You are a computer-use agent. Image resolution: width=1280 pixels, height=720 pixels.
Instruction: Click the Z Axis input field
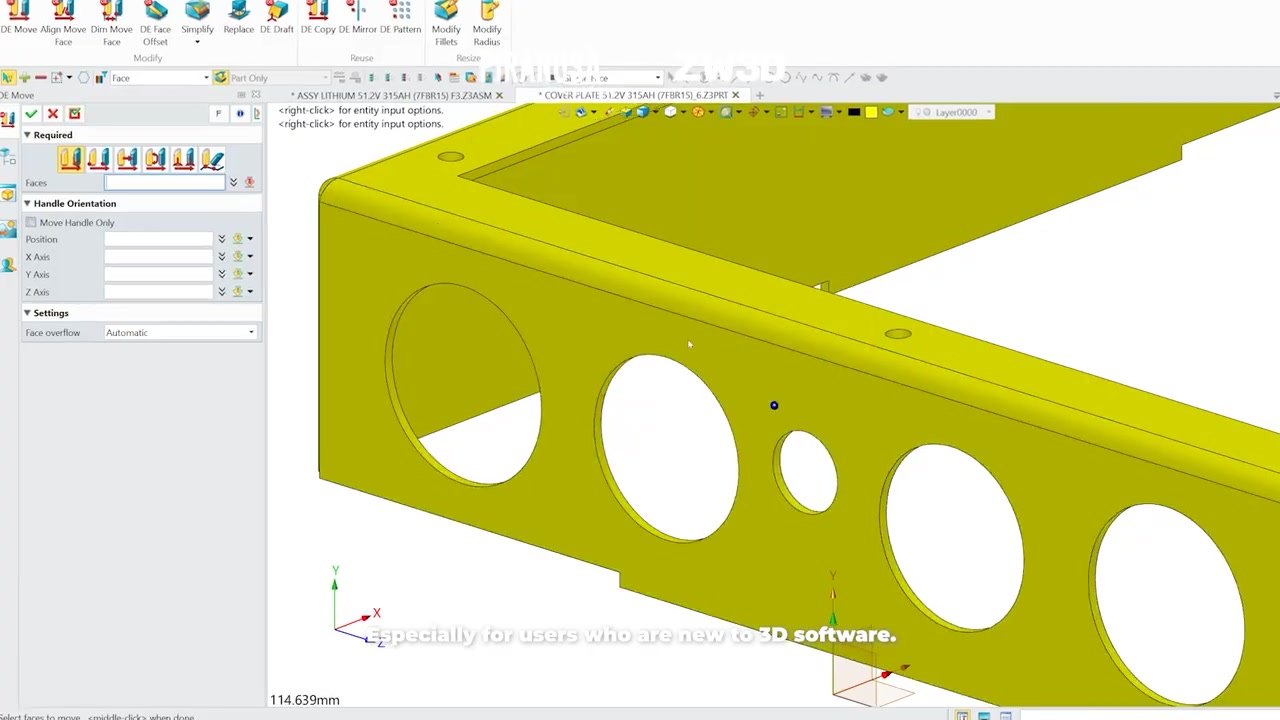point(159,292)
